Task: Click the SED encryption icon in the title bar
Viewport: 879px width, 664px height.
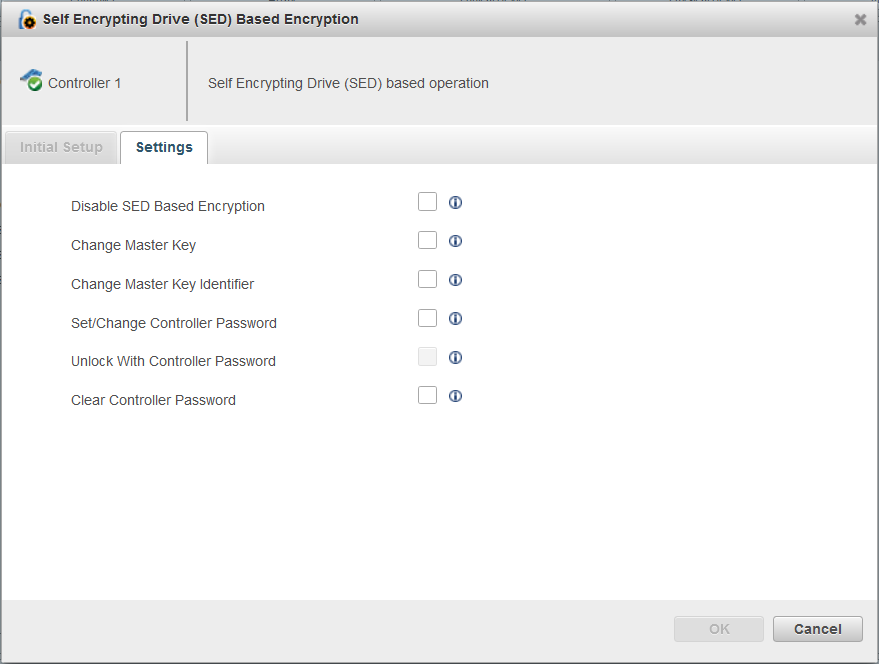Action: point(27,18)
